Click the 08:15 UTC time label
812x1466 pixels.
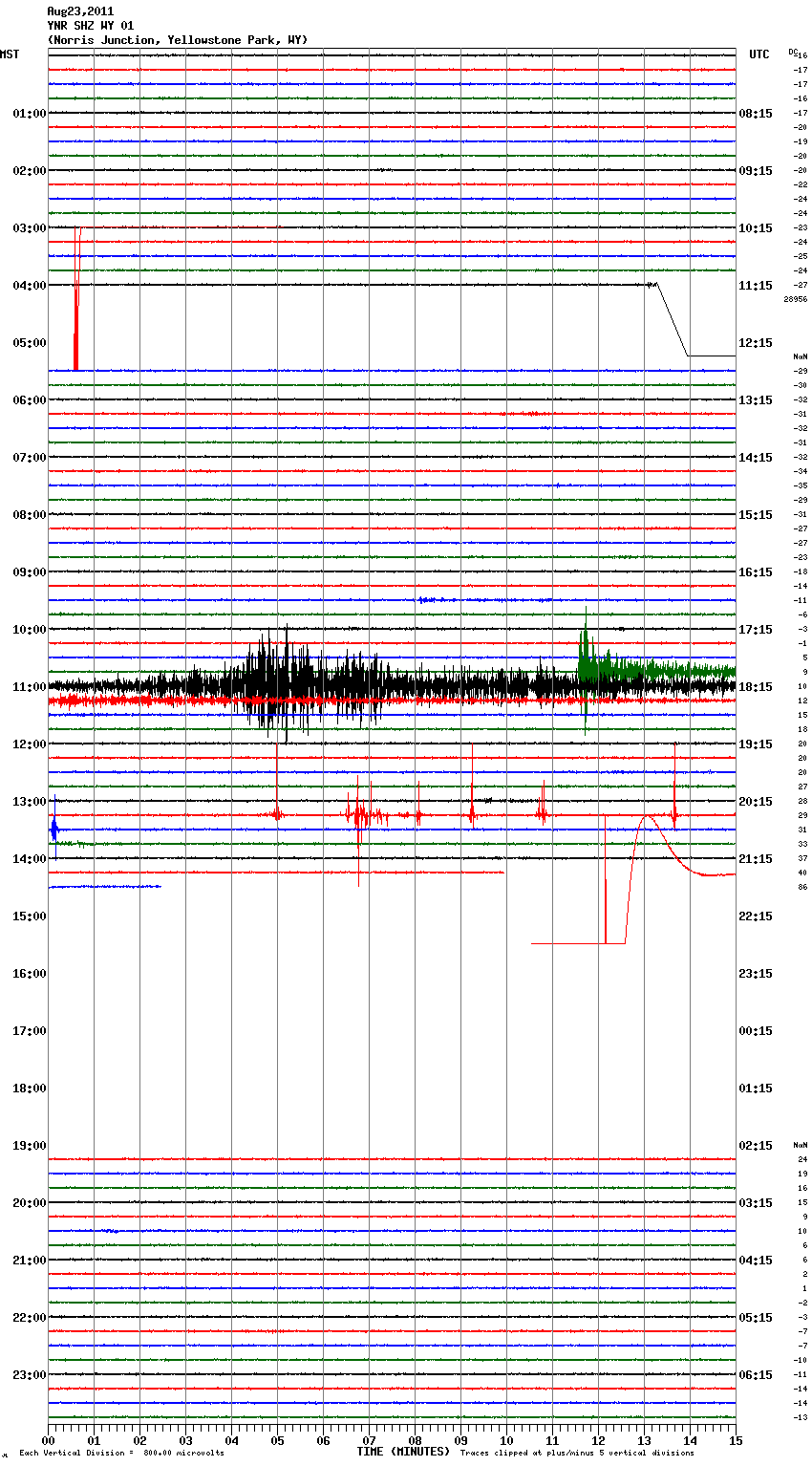click(756, 114)
